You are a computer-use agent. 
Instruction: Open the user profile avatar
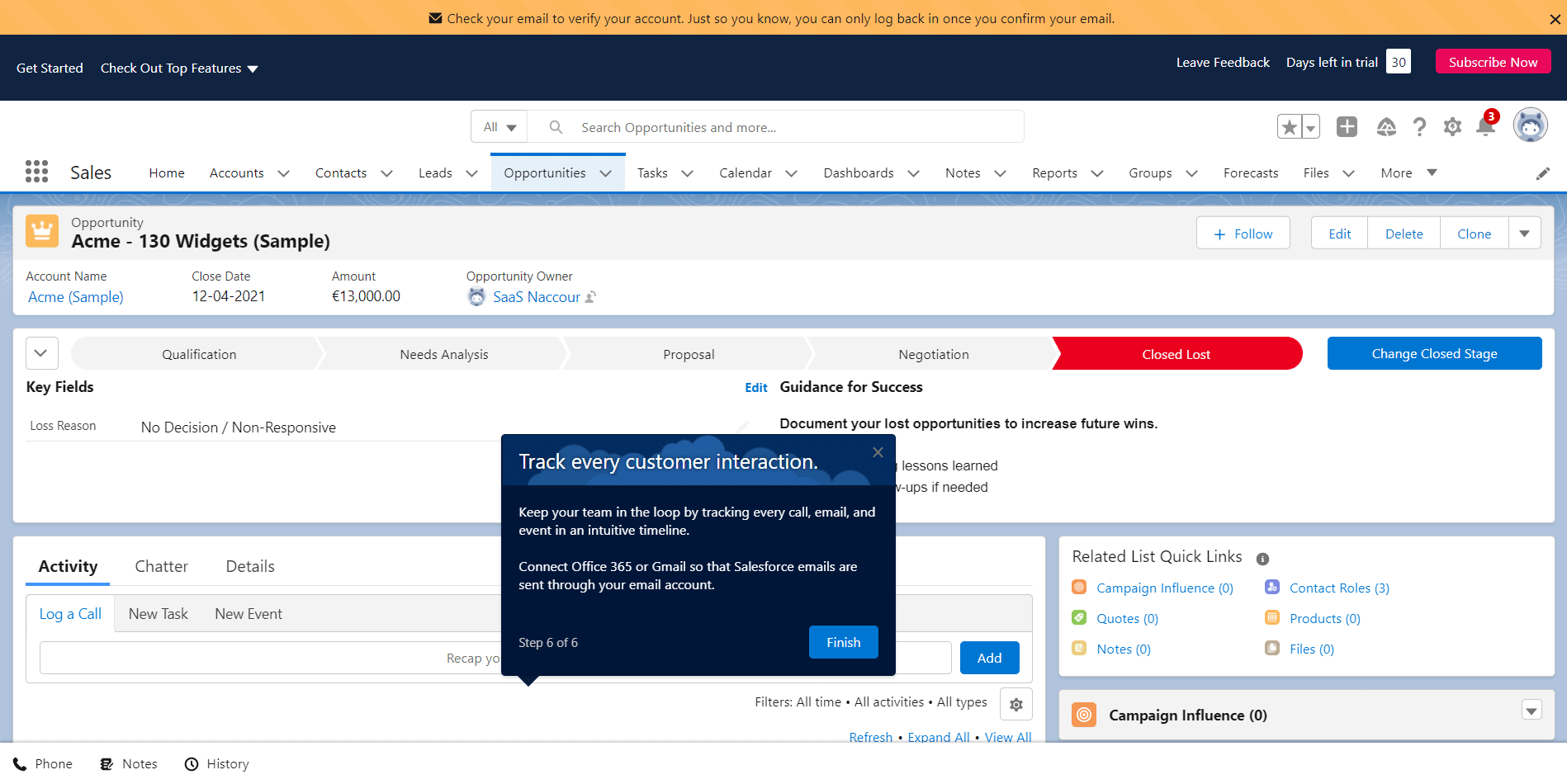(x=1530, y=125)
